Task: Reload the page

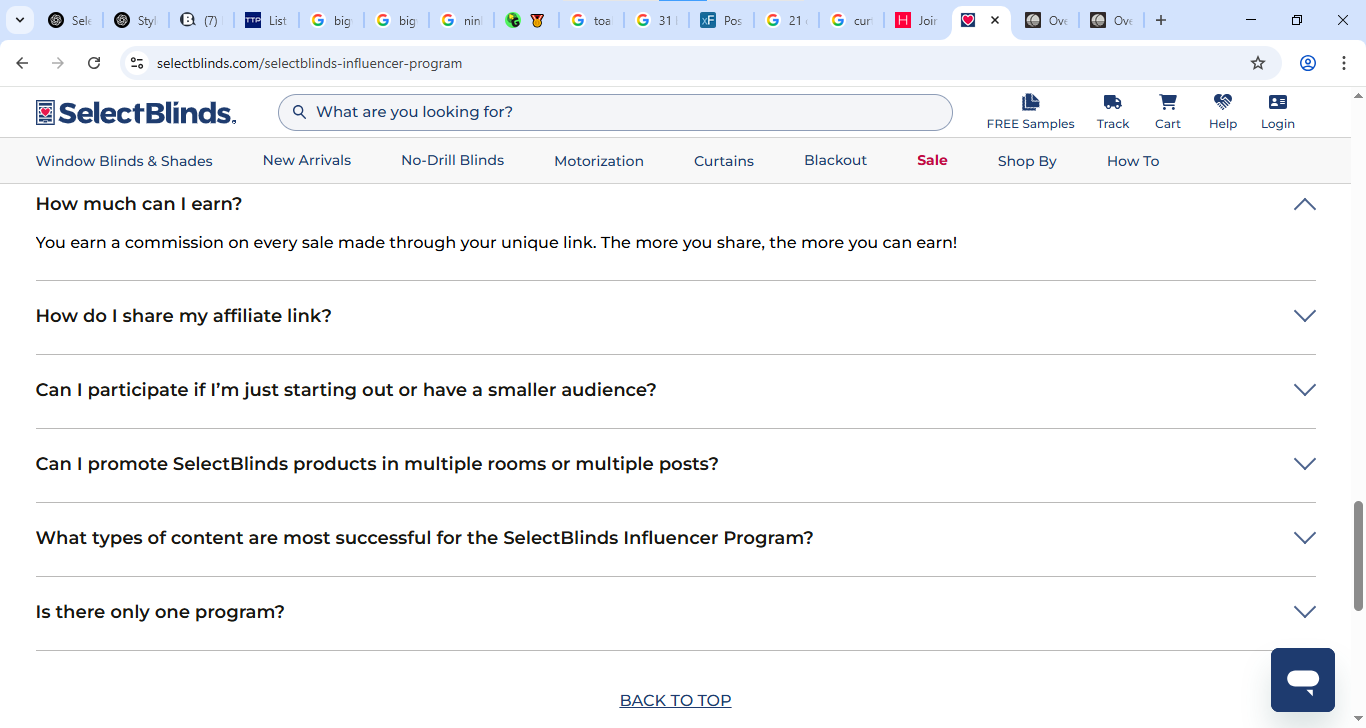Action: coord(94,63)
